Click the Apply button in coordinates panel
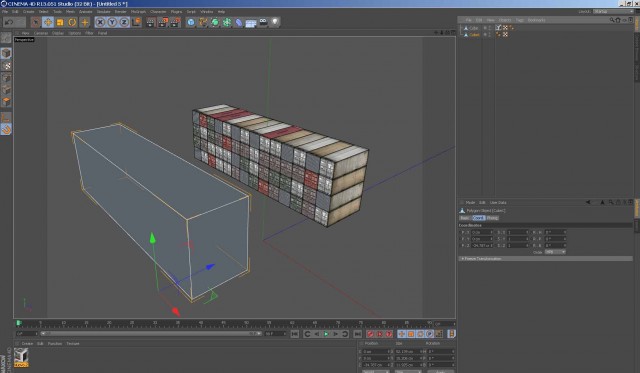This screenshot has width=640, height=373. [x=440, y=372]
